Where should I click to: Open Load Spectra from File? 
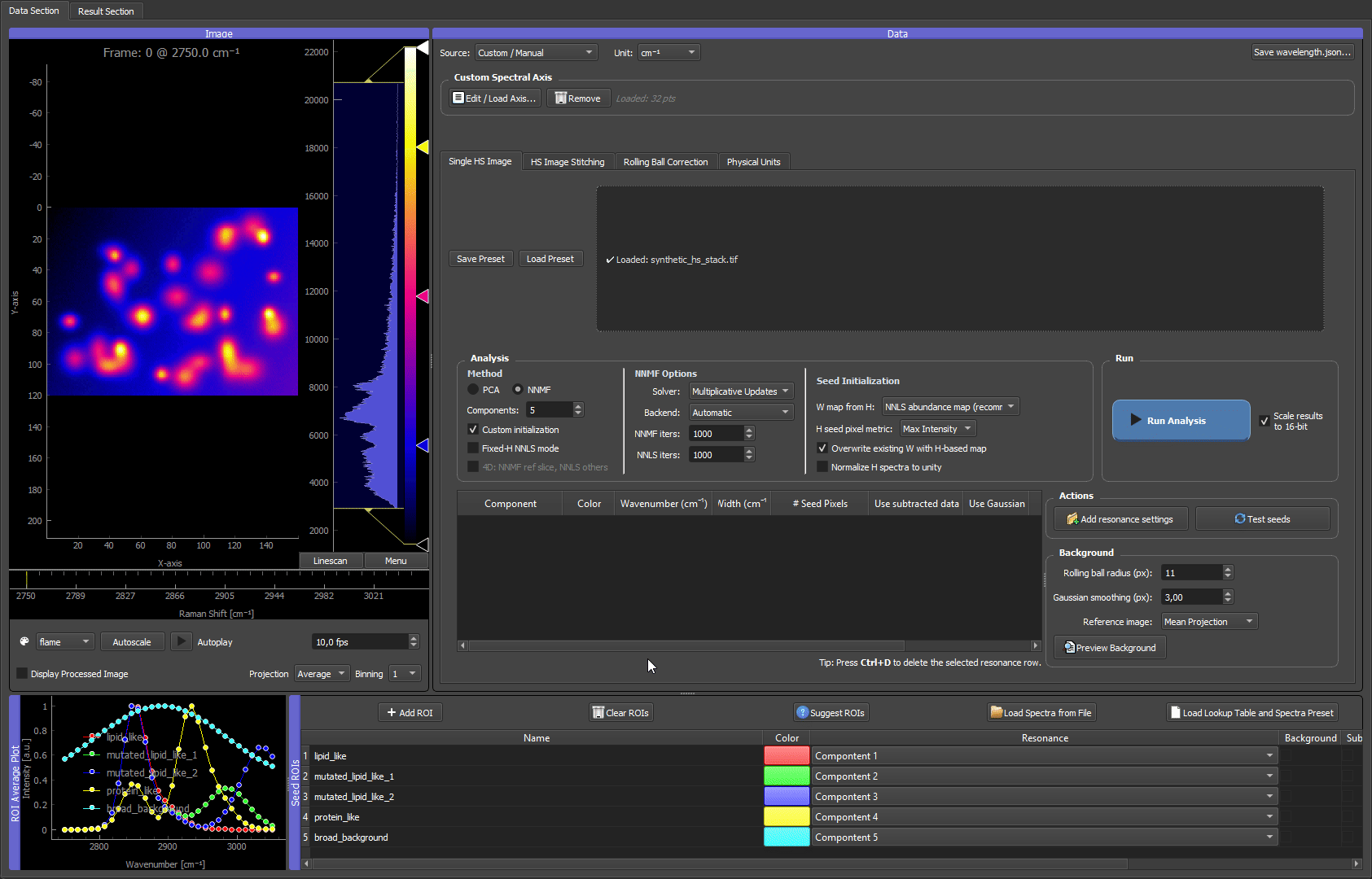(x=1041, y=713)
